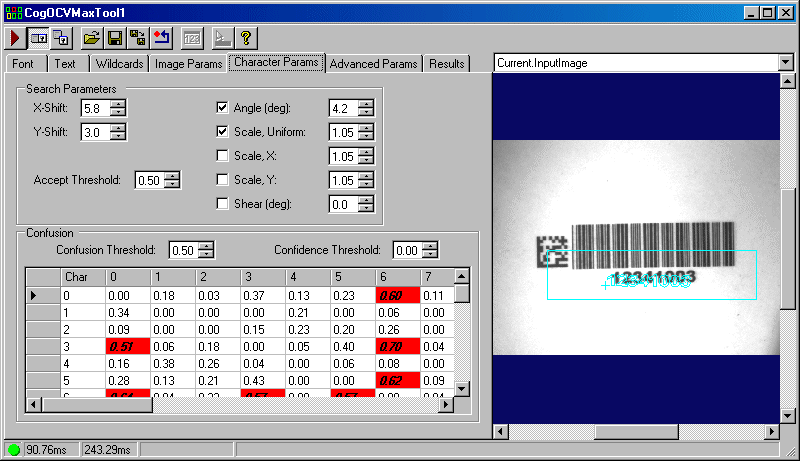Image resolution: width=800 pixels, height=461 pixels.
Task: Click the confusion table horizontal scroll thumb
Action: (97, 404)
